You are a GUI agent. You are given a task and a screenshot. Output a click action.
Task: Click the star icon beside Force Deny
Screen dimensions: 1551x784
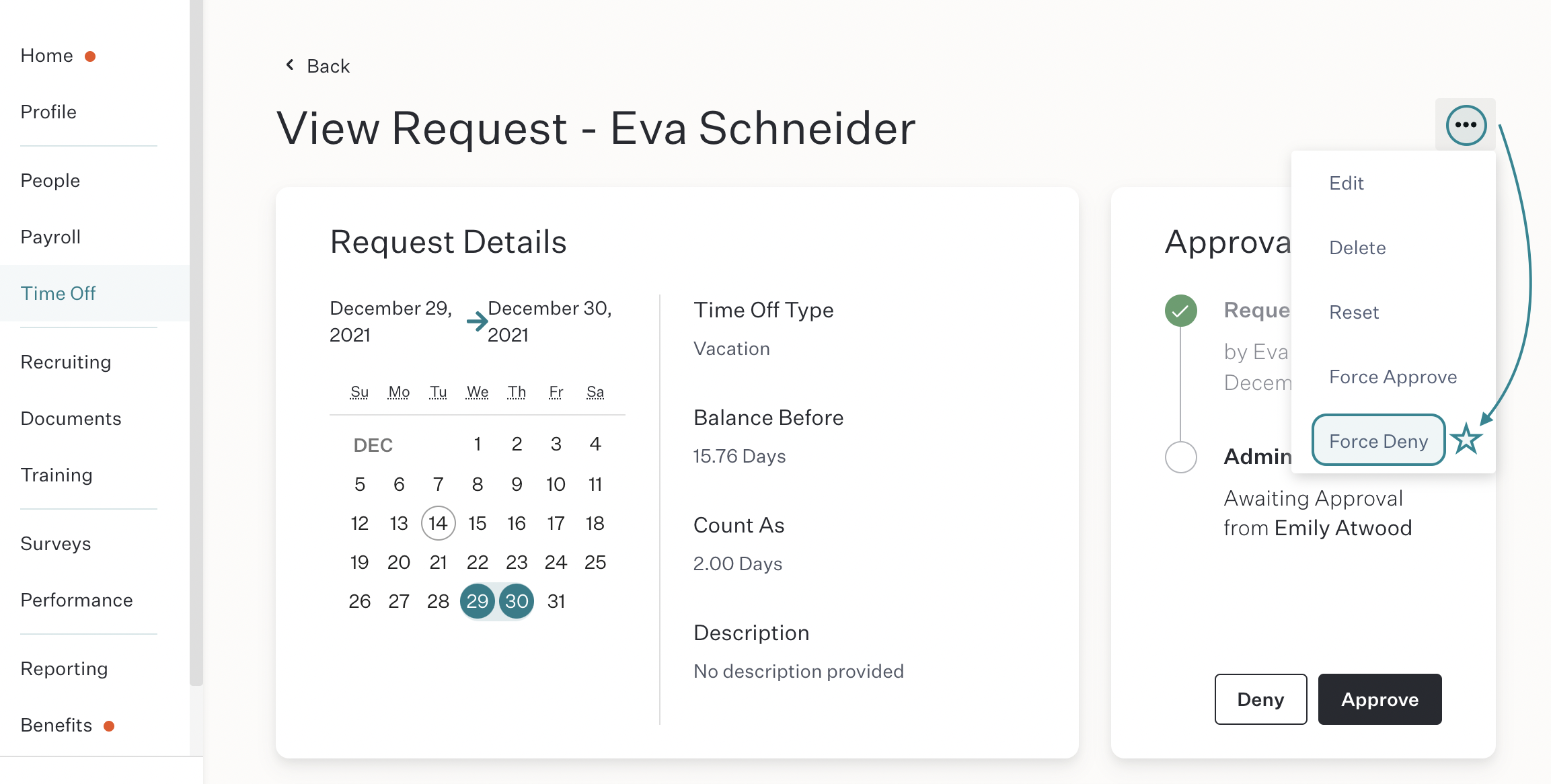point(1466,440)
